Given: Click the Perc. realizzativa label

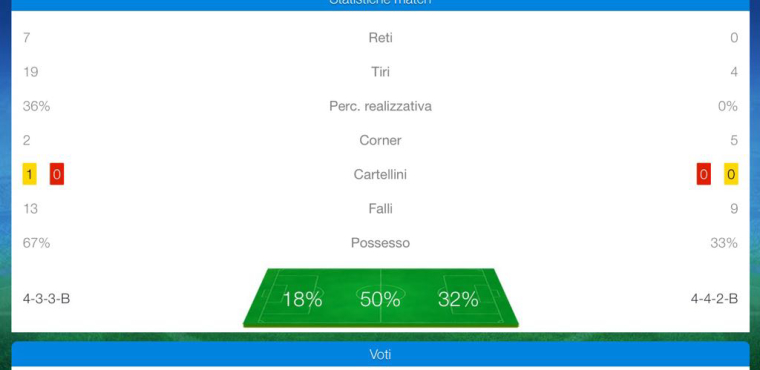Looking at the screenshot, I should pos(380,106).
